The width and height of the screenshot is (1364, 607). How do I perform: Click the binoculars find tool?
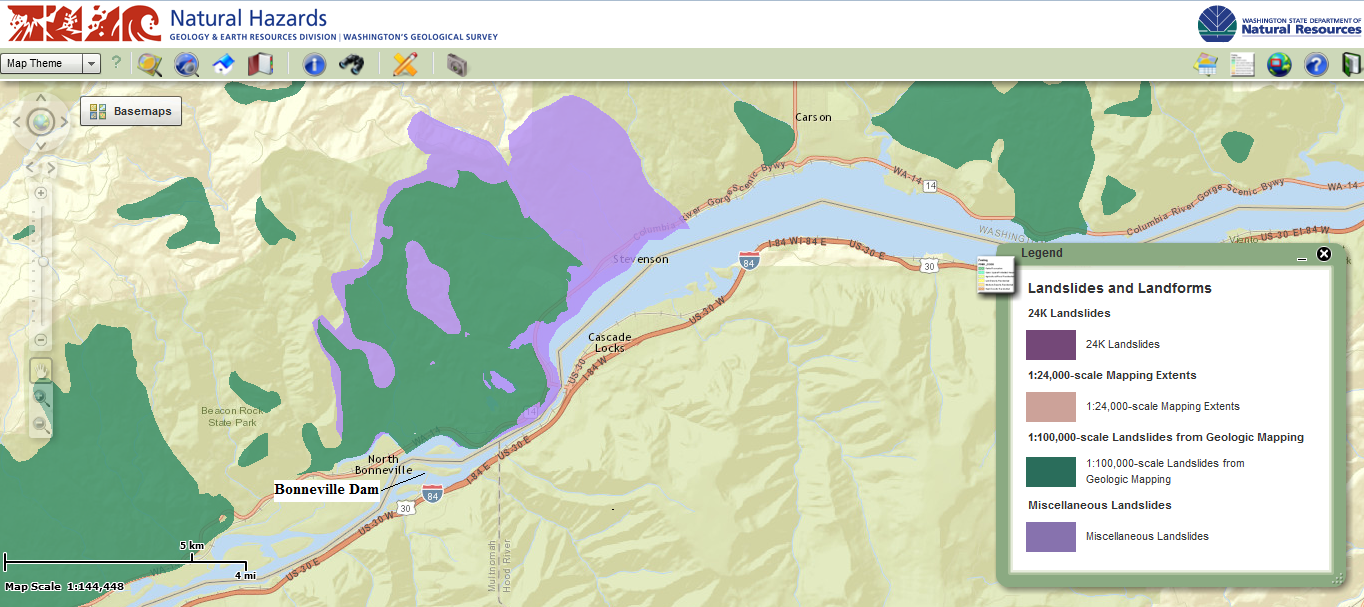(350, 65)
